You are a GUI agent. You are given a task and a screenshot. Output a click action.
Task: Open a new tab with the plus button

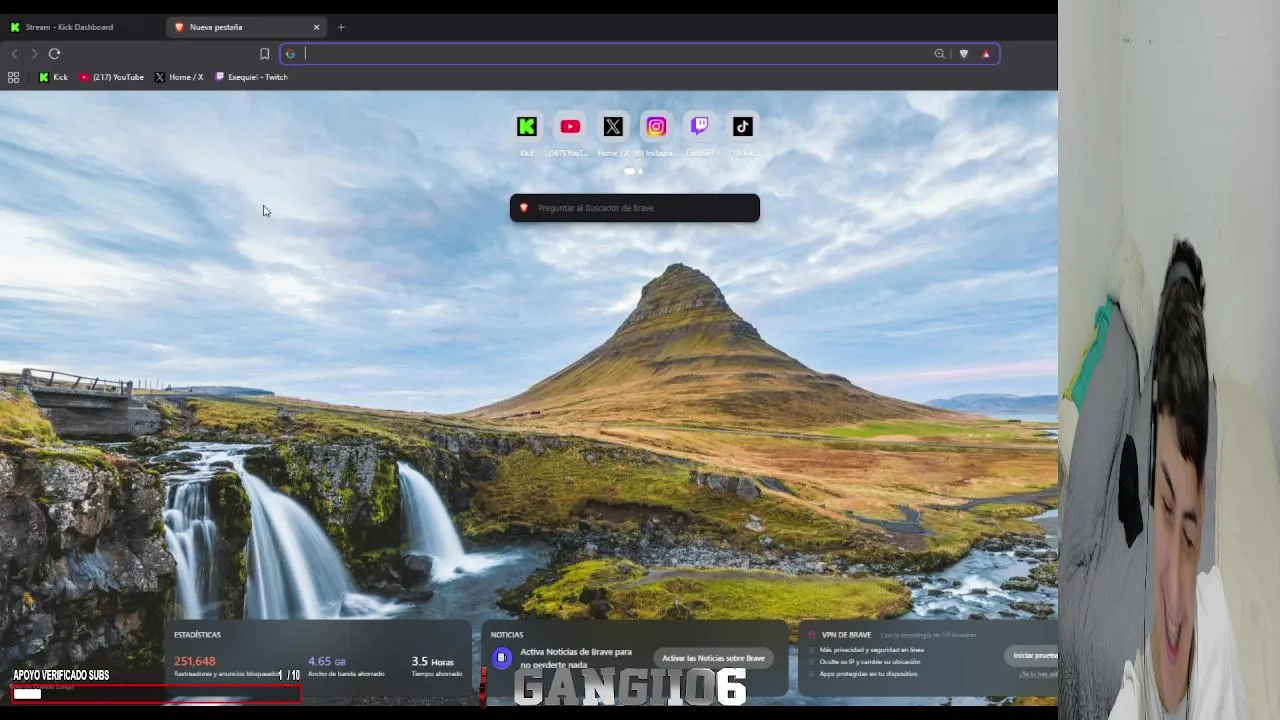point(341,27)
